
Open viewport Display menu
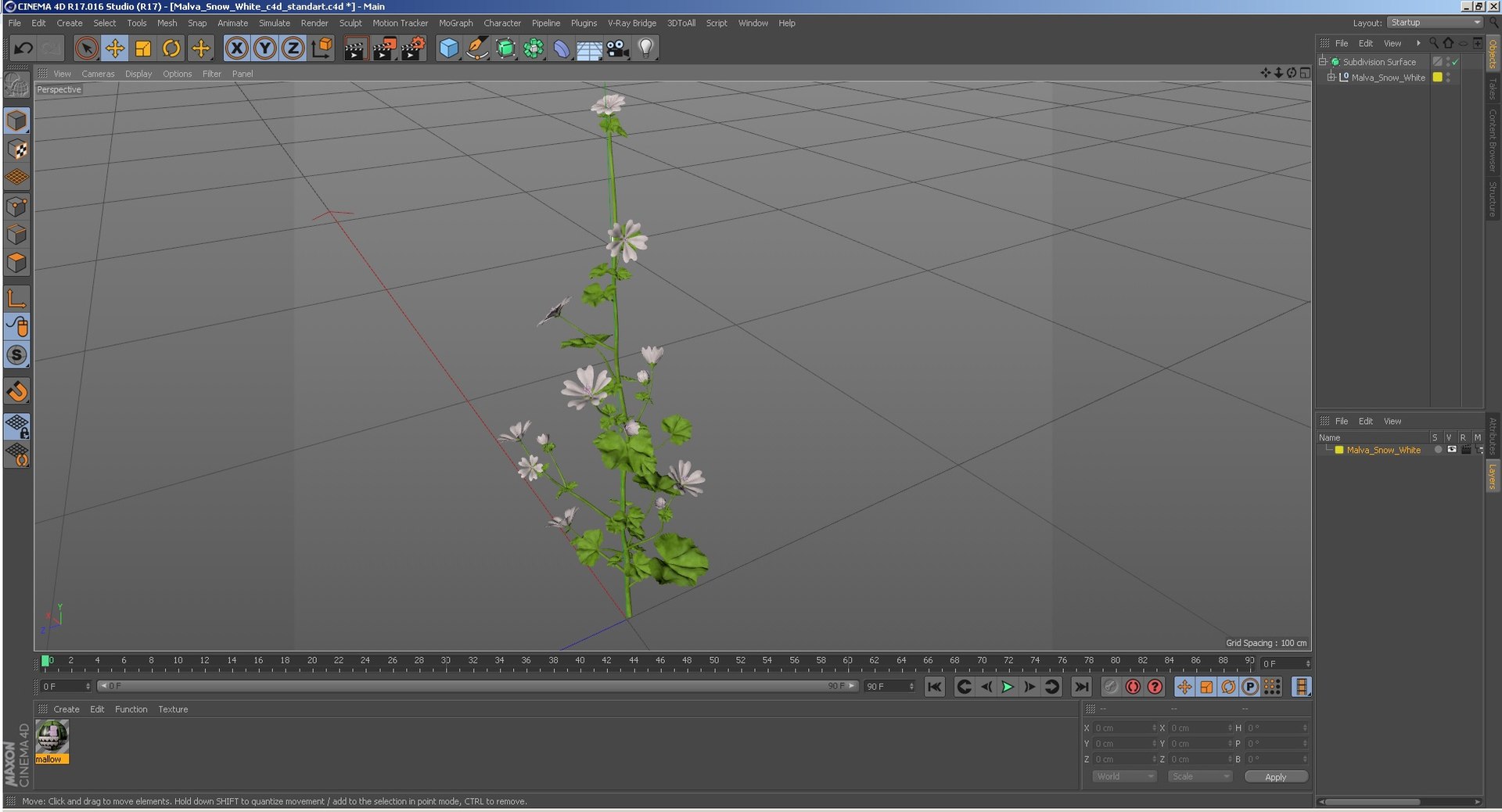click(138, 74)
